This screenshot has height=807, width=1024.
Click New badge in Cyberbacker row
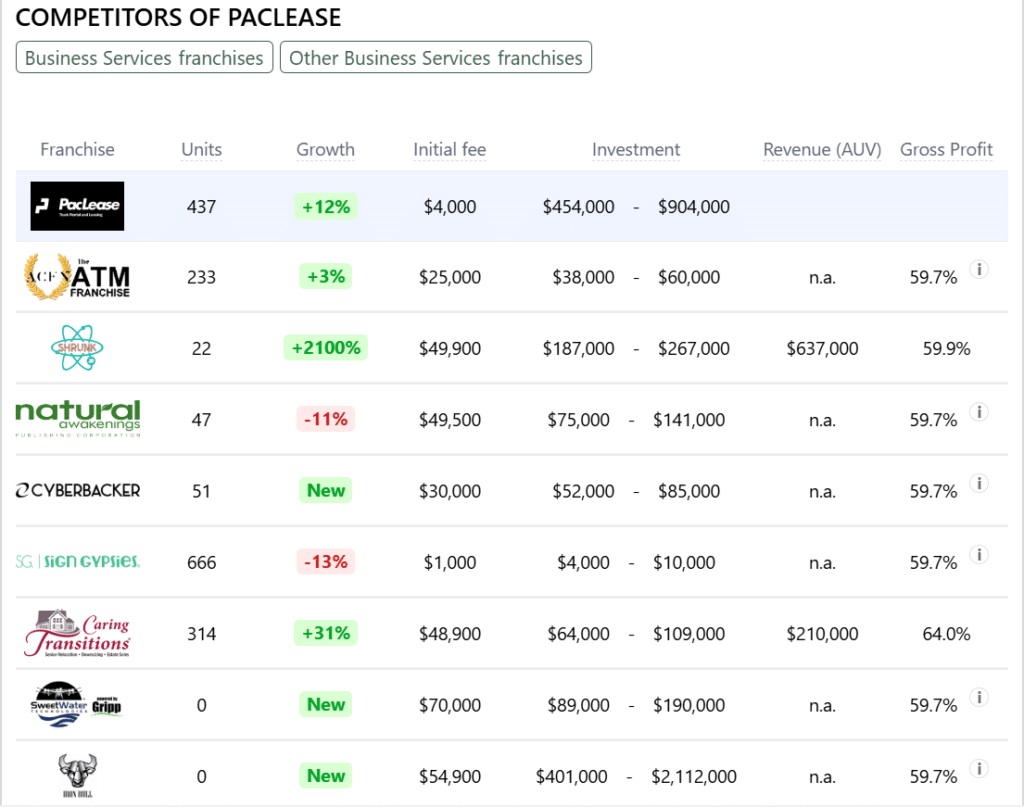click(325, 490)
